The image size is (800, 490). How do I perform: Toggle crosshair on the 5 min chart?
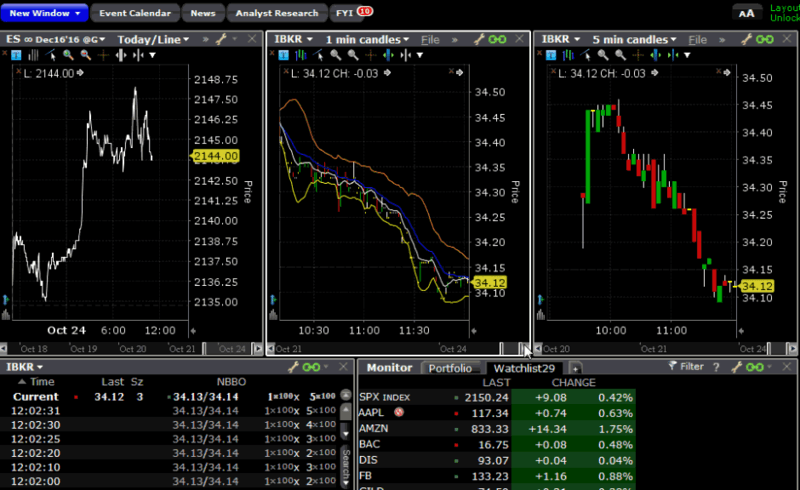tap(638, 55)
